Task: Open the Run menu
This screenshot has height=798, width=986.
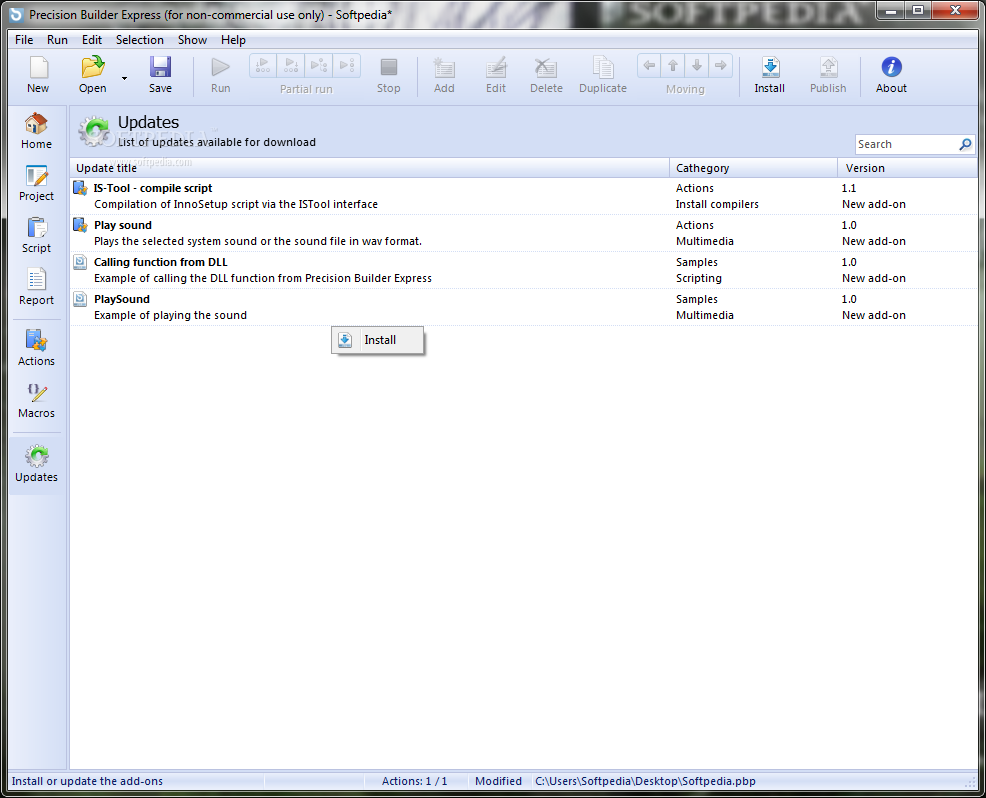Action: [57, 40]
